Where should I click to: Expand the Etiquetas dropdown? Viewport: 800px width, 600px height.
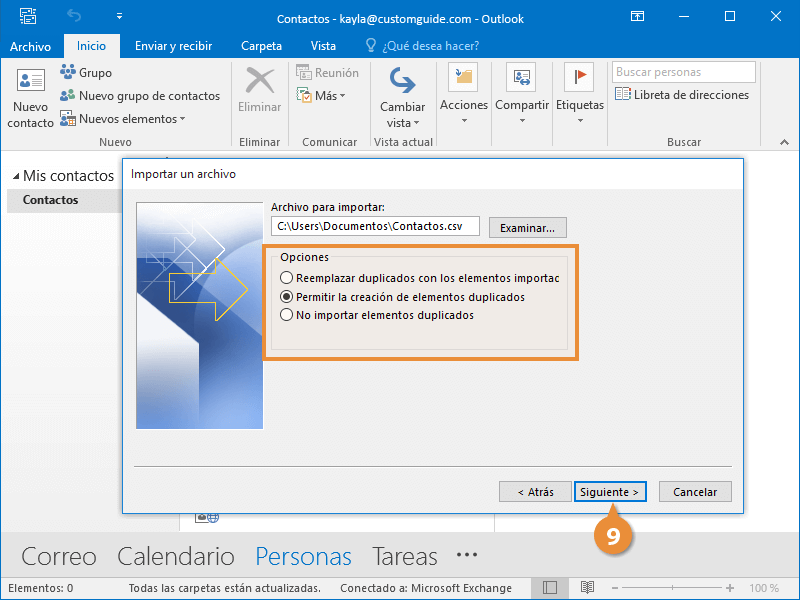(x=580, y=105)
